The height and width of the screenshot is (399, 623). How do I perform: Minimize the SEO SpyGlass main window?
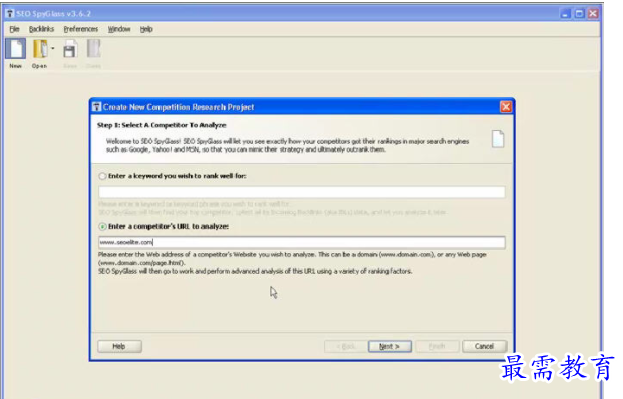pyautogui.click(x=565, y=14)
